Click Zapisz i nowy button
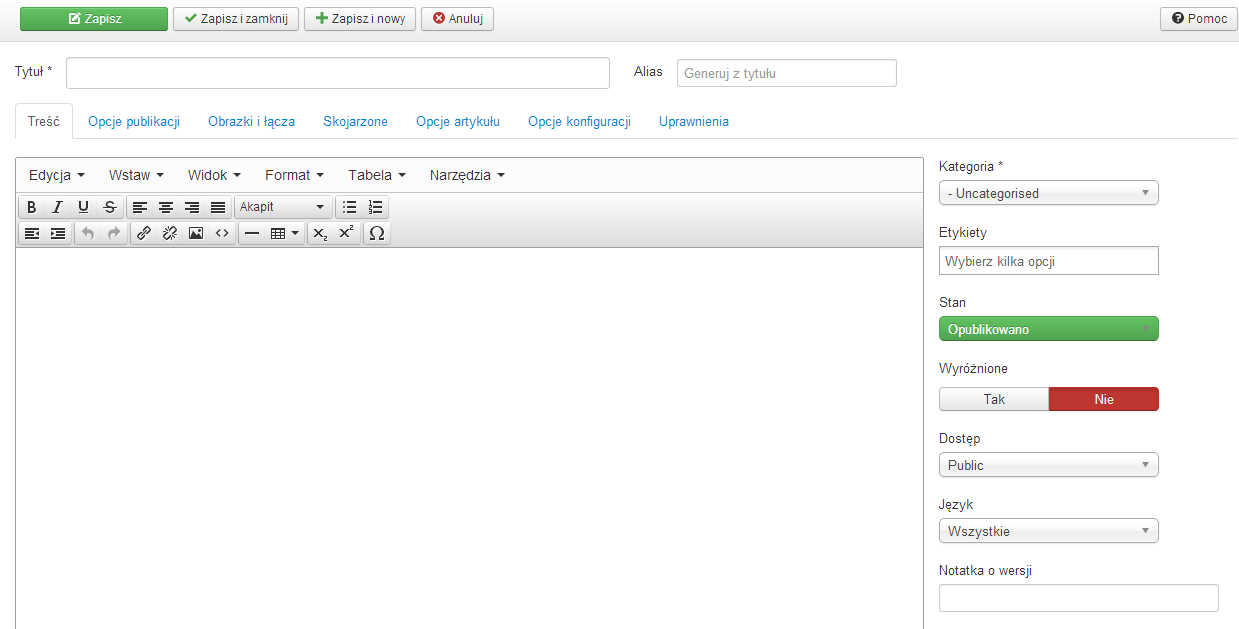This screenshot has height=629, width=1239. pos(360,18)
